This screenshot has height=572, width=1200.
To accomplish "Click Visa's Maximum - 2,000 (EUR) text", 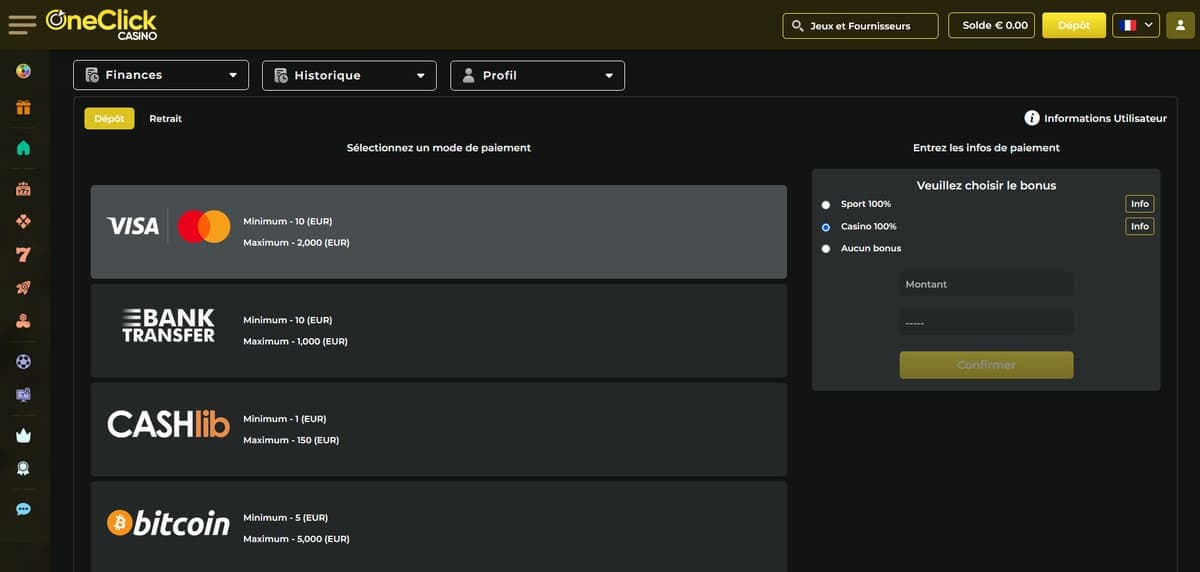I will pyautogui.click(x=296, y=242).
